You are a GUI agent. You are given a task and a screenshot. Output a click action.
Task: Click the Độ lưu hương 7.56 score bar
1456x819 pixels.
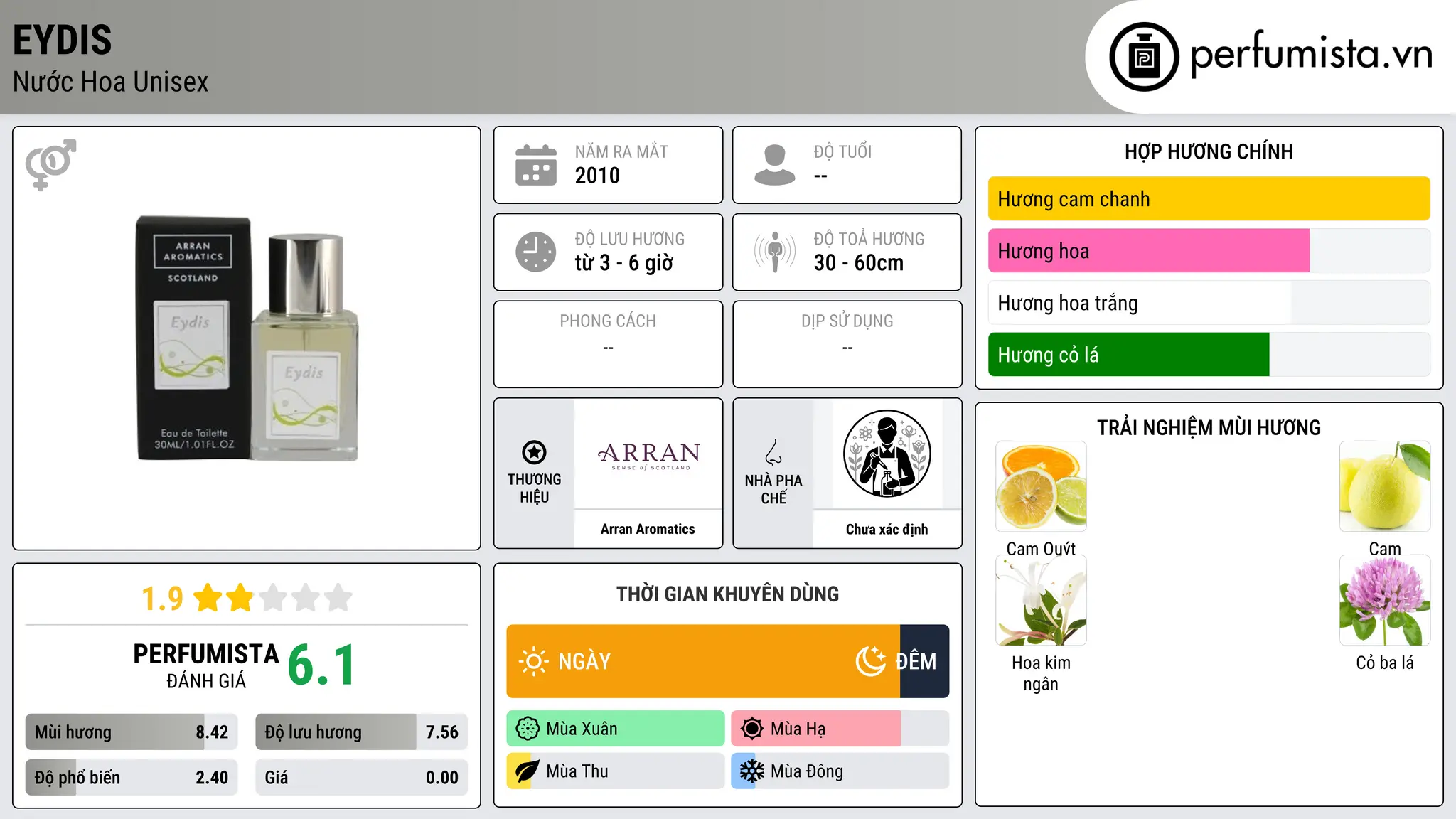click(362, 732)
